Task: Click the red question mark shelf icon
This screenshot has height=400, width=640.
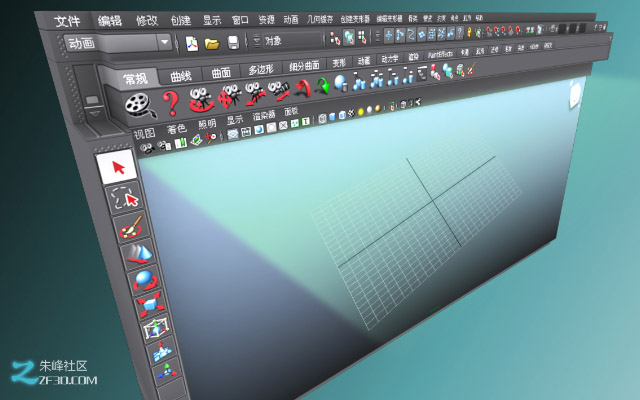Action: [171, 103]
